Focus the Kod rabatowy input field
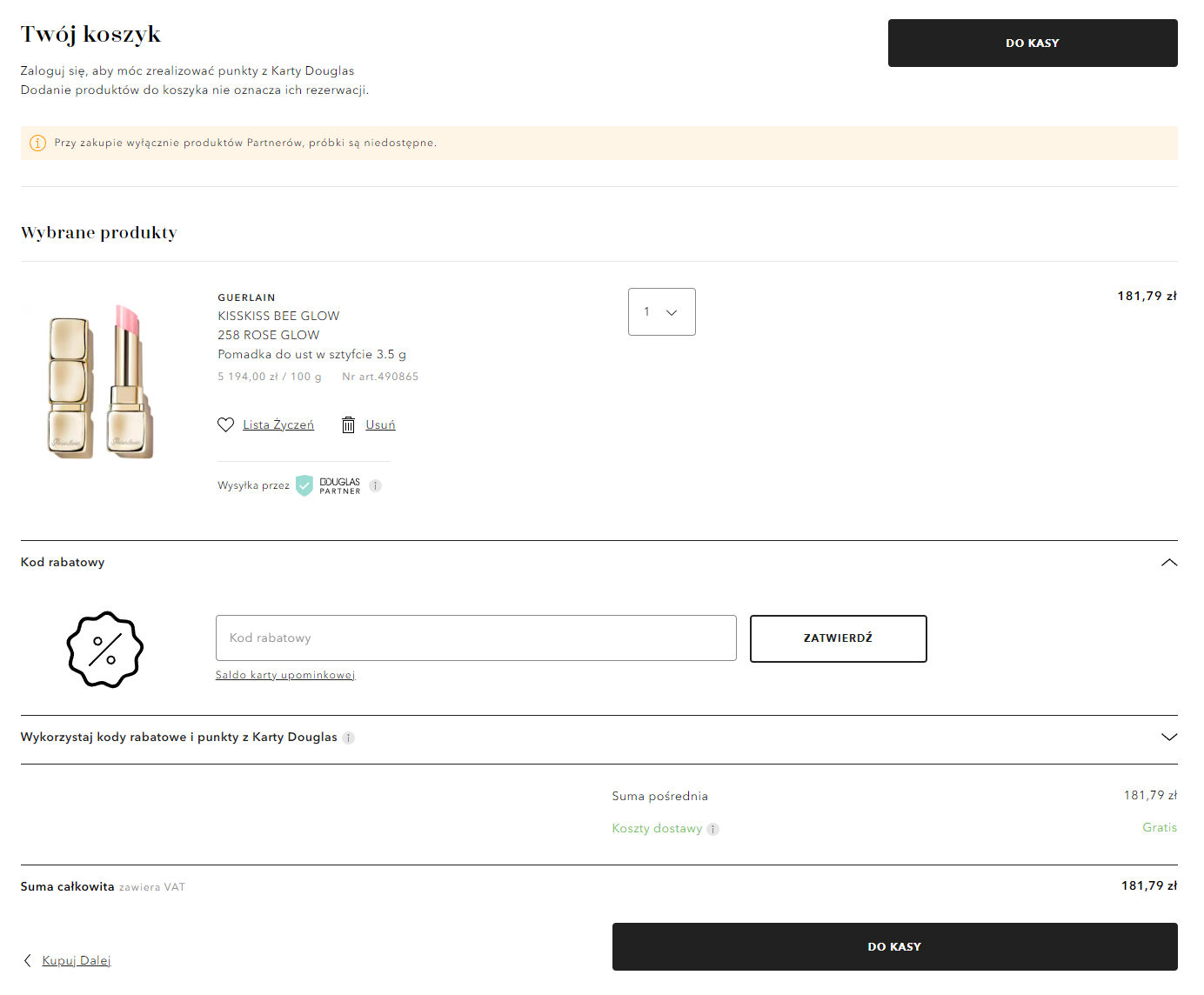Viewport: 1204px width, 995px height. (475, 638)
